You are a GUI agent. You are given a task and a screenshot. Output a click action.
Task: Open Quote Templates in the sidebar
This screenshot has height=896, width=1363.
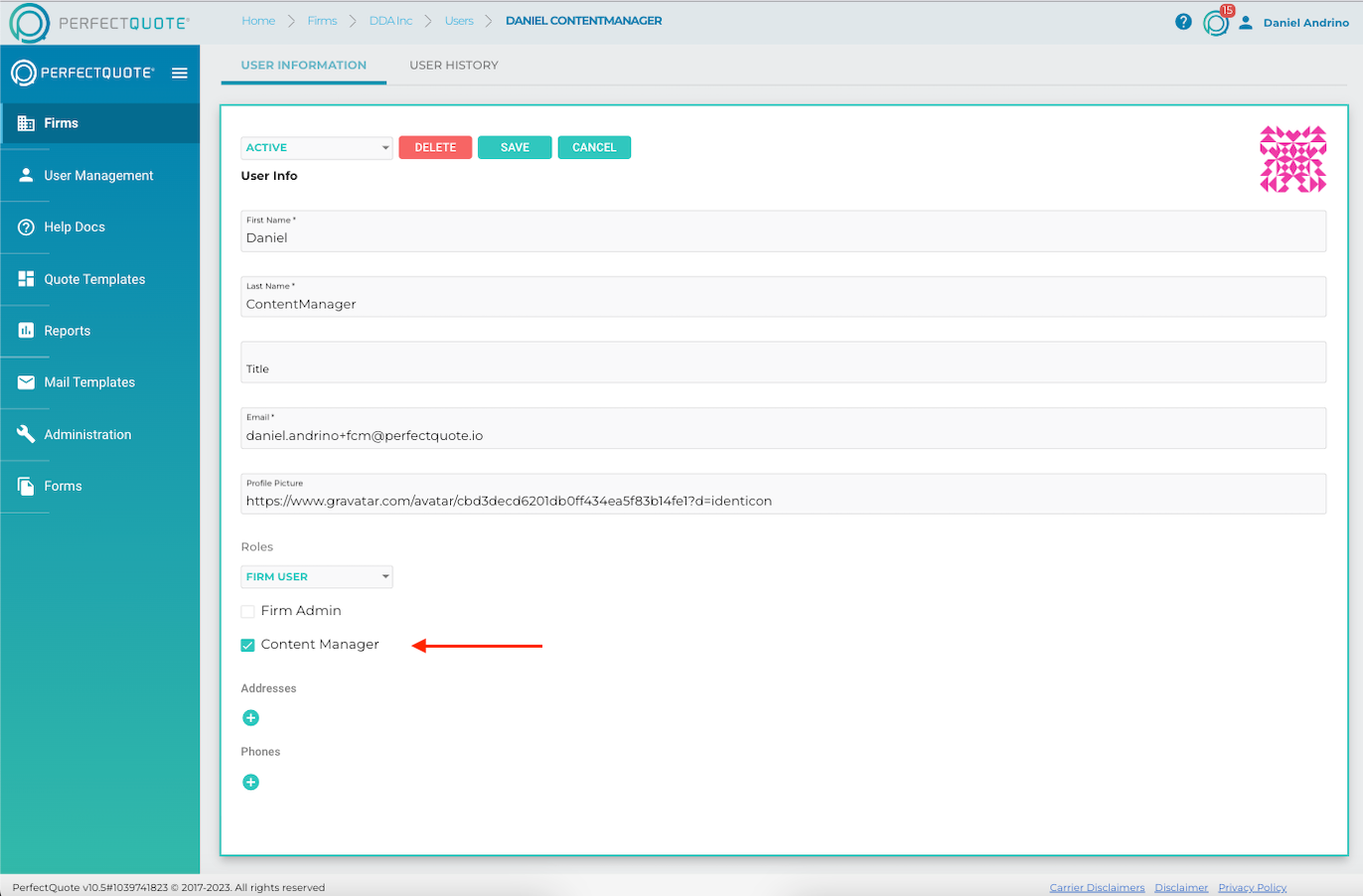(100, 279)
